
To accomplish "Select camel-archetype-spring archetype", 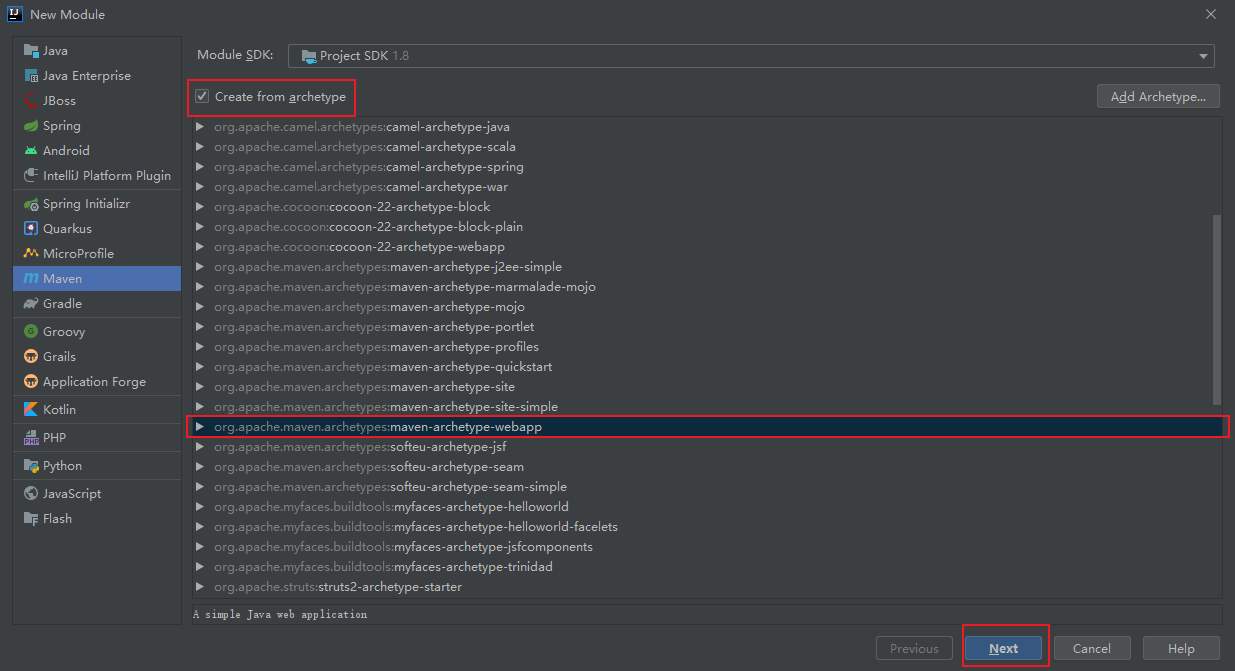I will tap(706, 167).
